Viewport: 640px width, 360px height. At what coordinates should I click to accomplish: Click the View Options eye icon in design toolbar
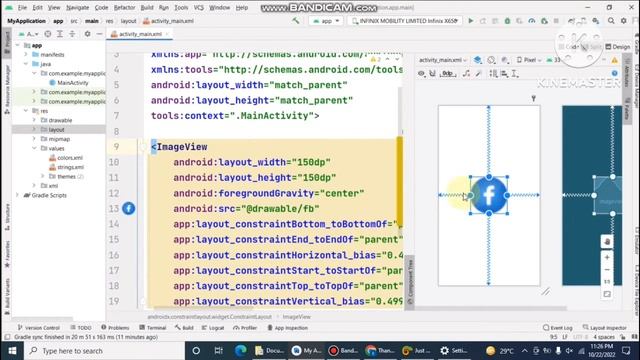pyautogui.click(x=422, y=74)
